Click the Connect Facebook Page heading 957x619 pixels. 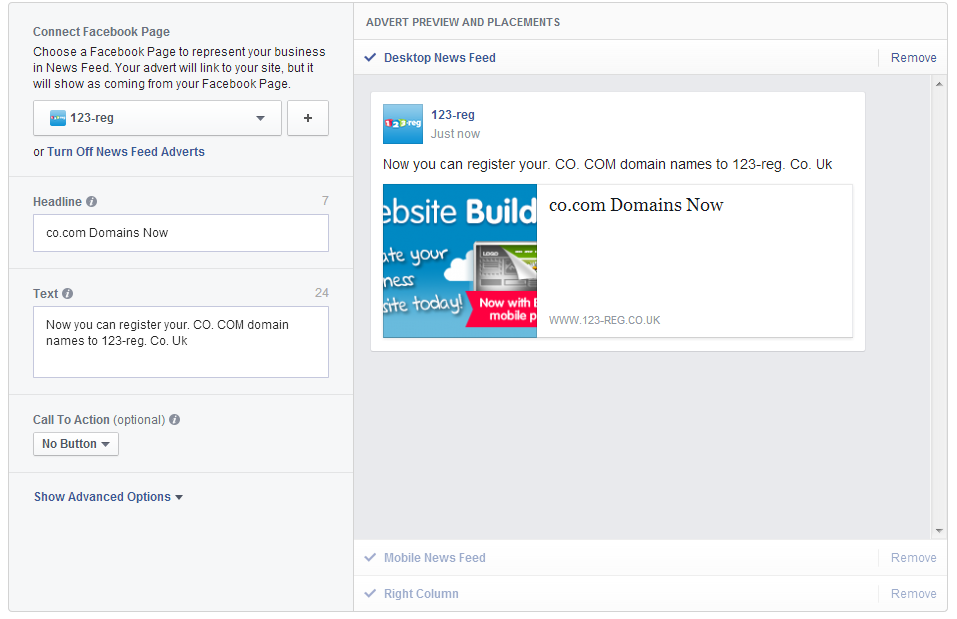tap(101, 32)
